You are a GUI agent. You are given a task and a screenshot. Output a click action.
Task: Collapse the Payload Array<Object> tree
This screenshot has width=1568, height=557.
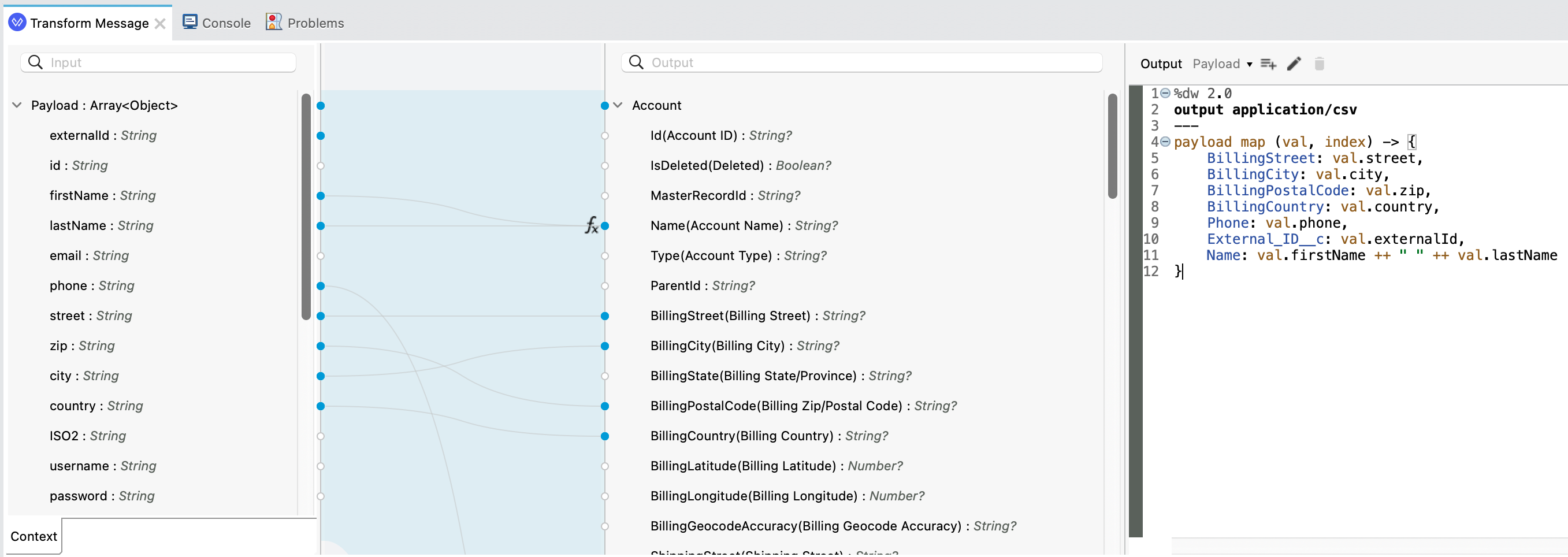pos(16,104)
